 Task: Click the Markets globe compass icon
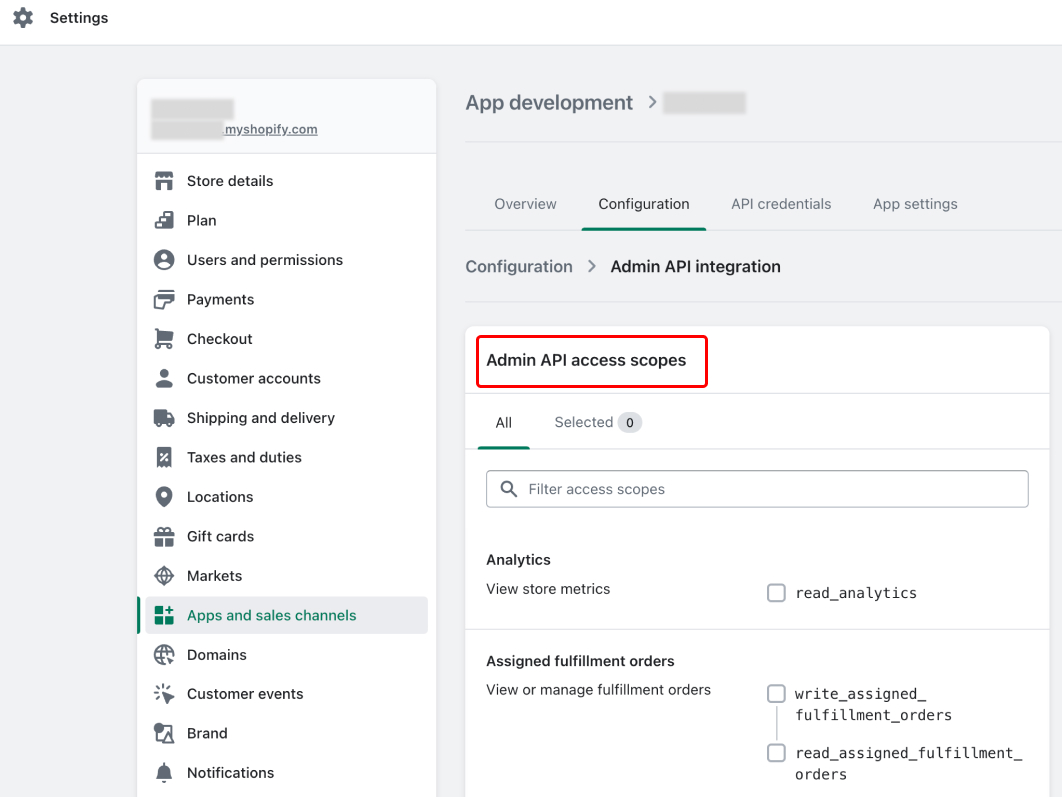coord(165,575)
